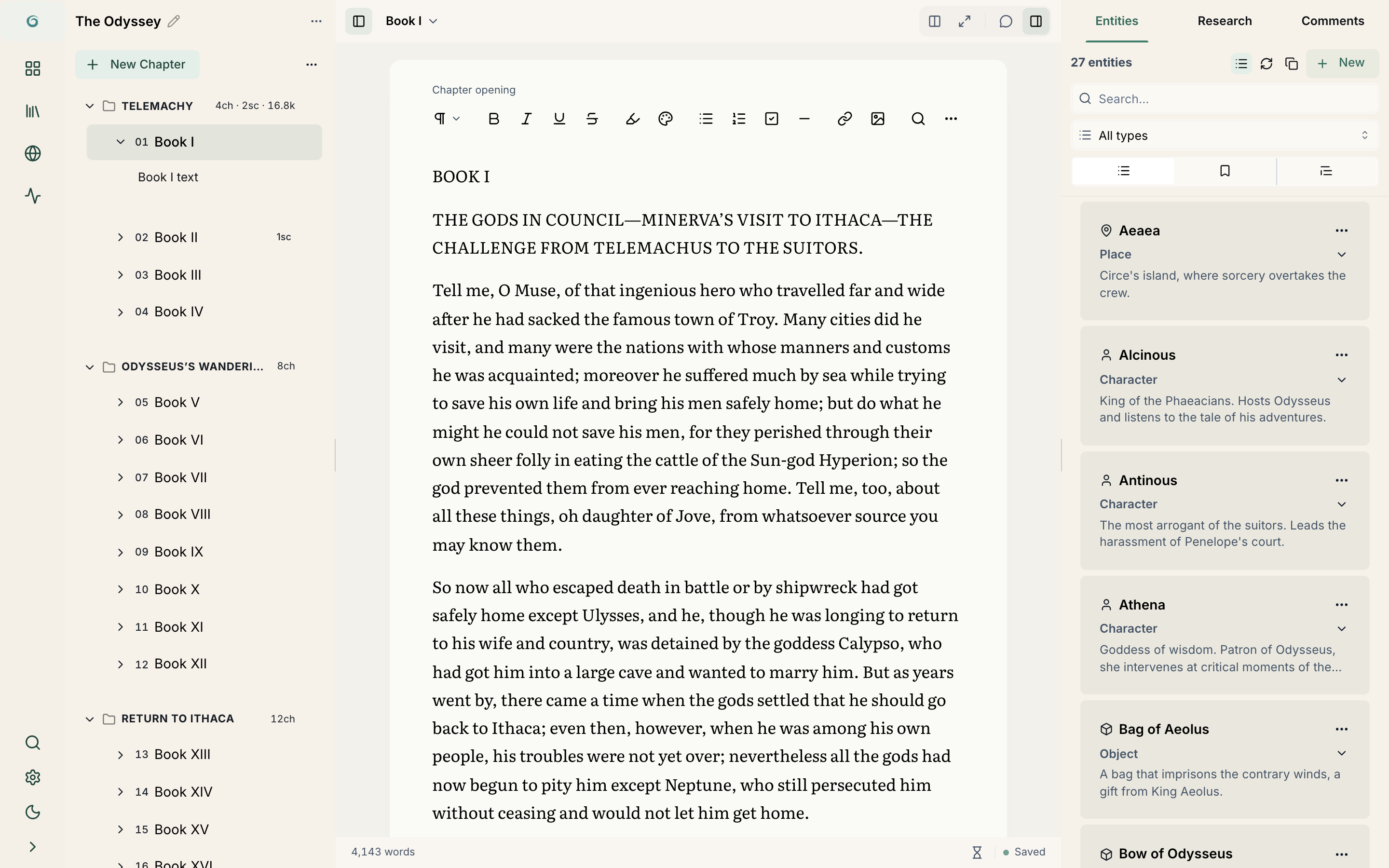Open the text color palette

pyautogui.click(x=665, y=119)
